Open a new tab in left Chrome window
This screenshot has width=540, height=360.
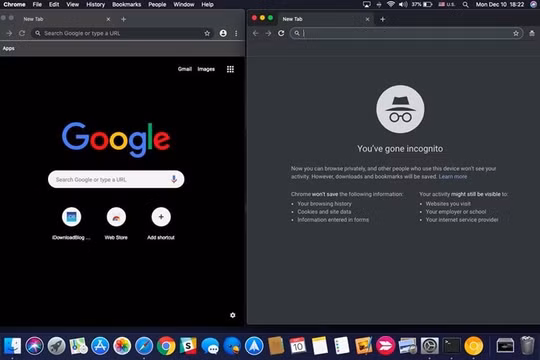click(x=123, y=19)
